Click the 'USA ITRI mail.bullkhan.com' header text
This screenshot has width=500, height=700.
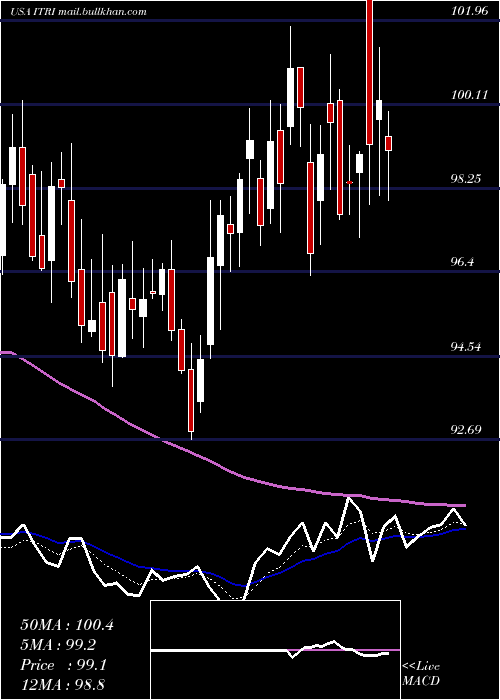(x=78, y=12)
